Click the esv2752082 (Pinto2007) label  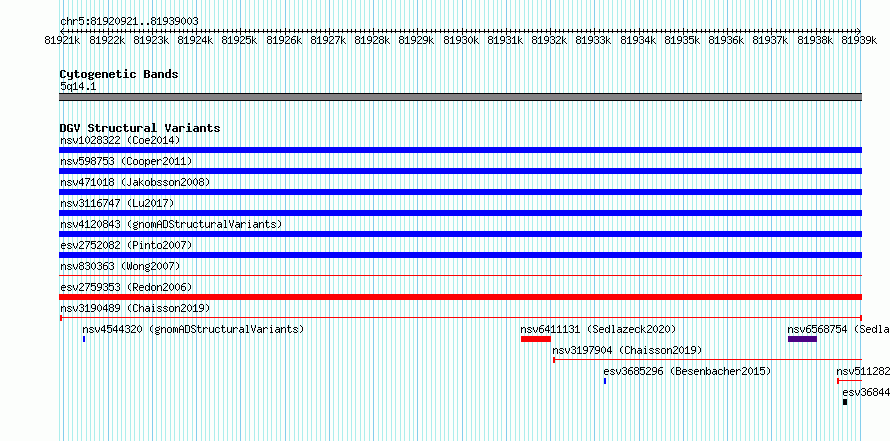(126, 245)
